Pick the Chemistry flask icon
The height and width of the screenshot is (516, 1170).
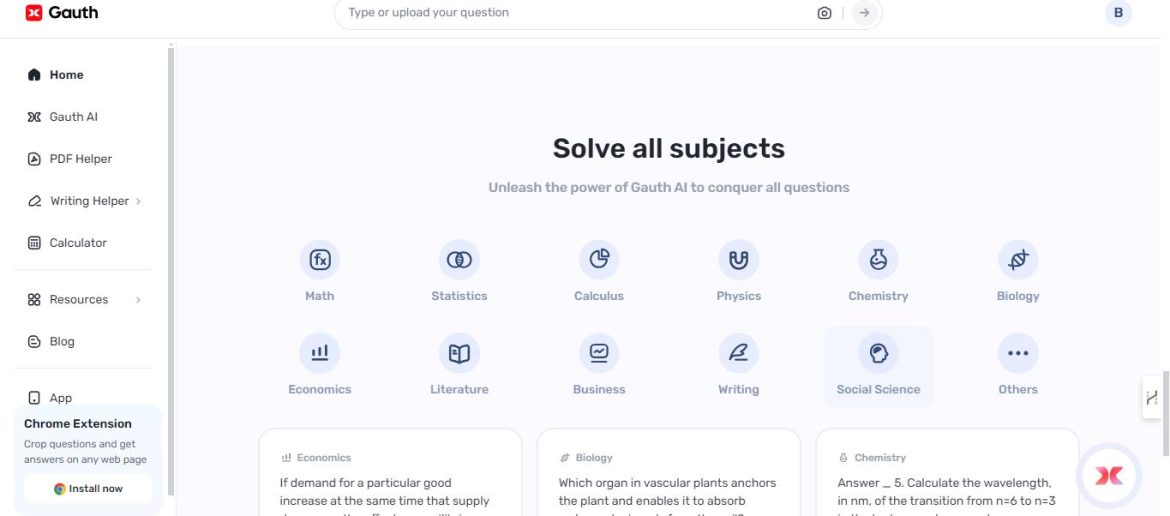coord(878,260)
